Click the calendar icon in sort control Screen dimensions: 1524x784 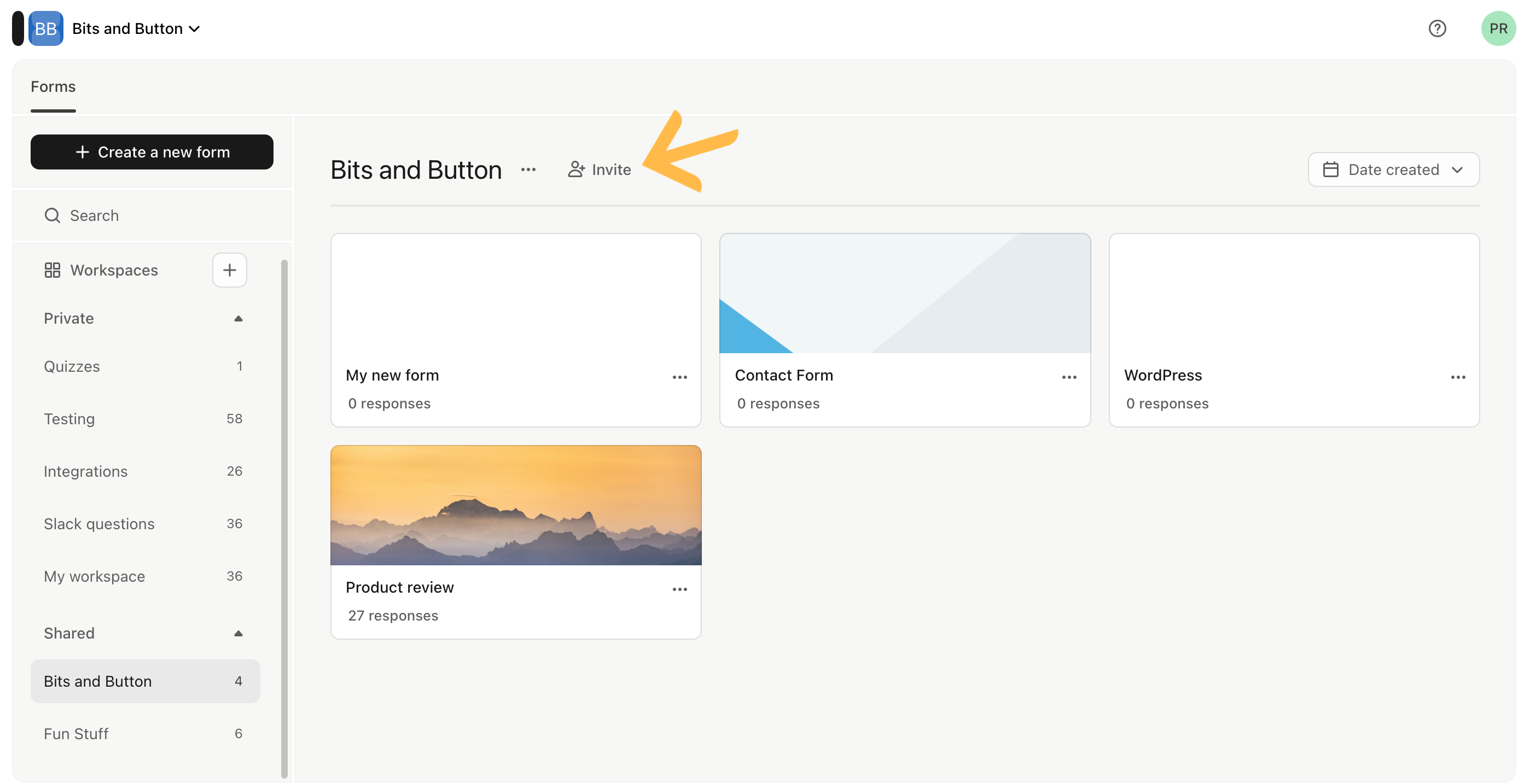(1330, 169)
